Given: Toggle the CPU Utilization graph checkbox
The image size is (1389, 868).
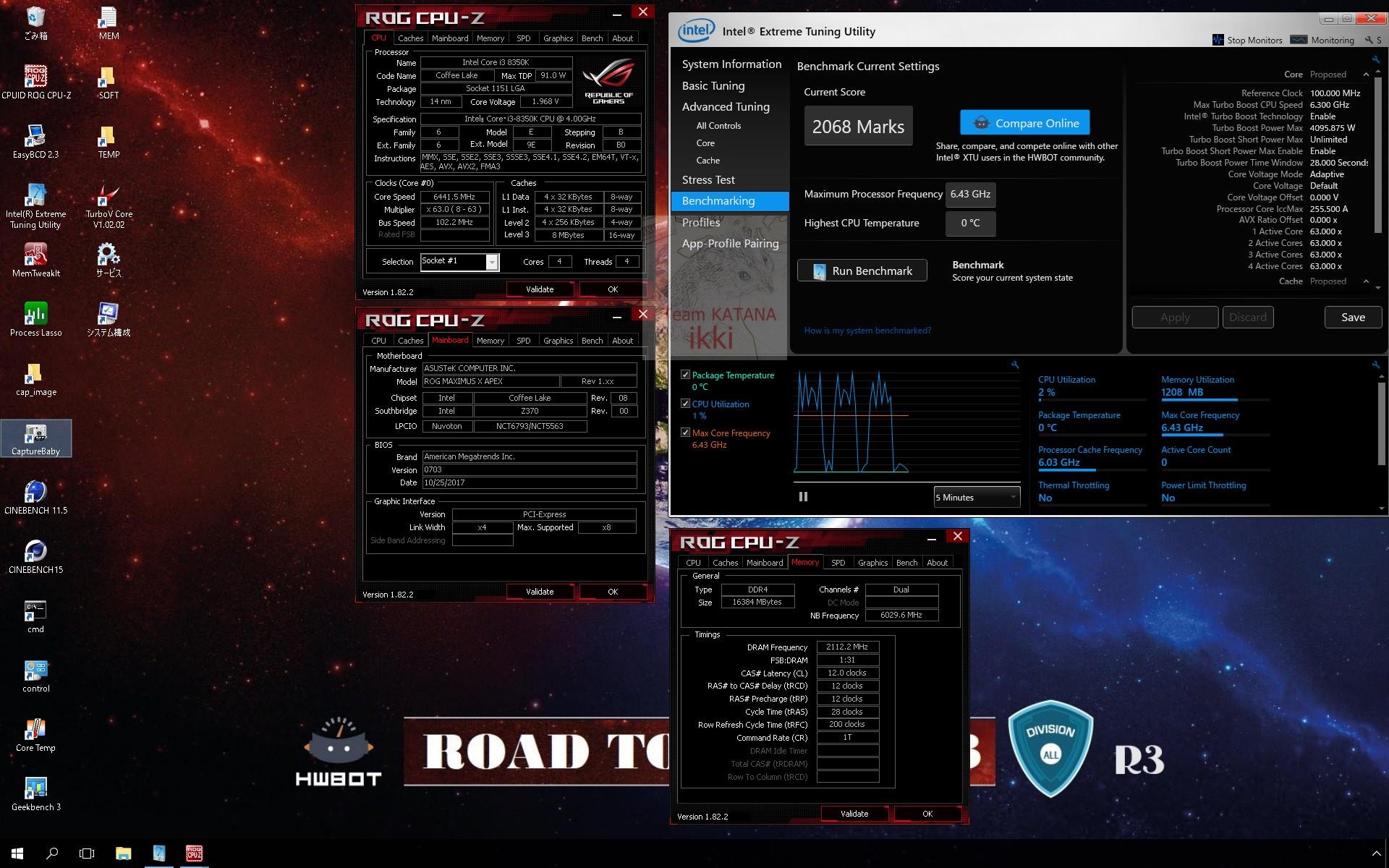Looking at the screenshot, I should 685,404.
